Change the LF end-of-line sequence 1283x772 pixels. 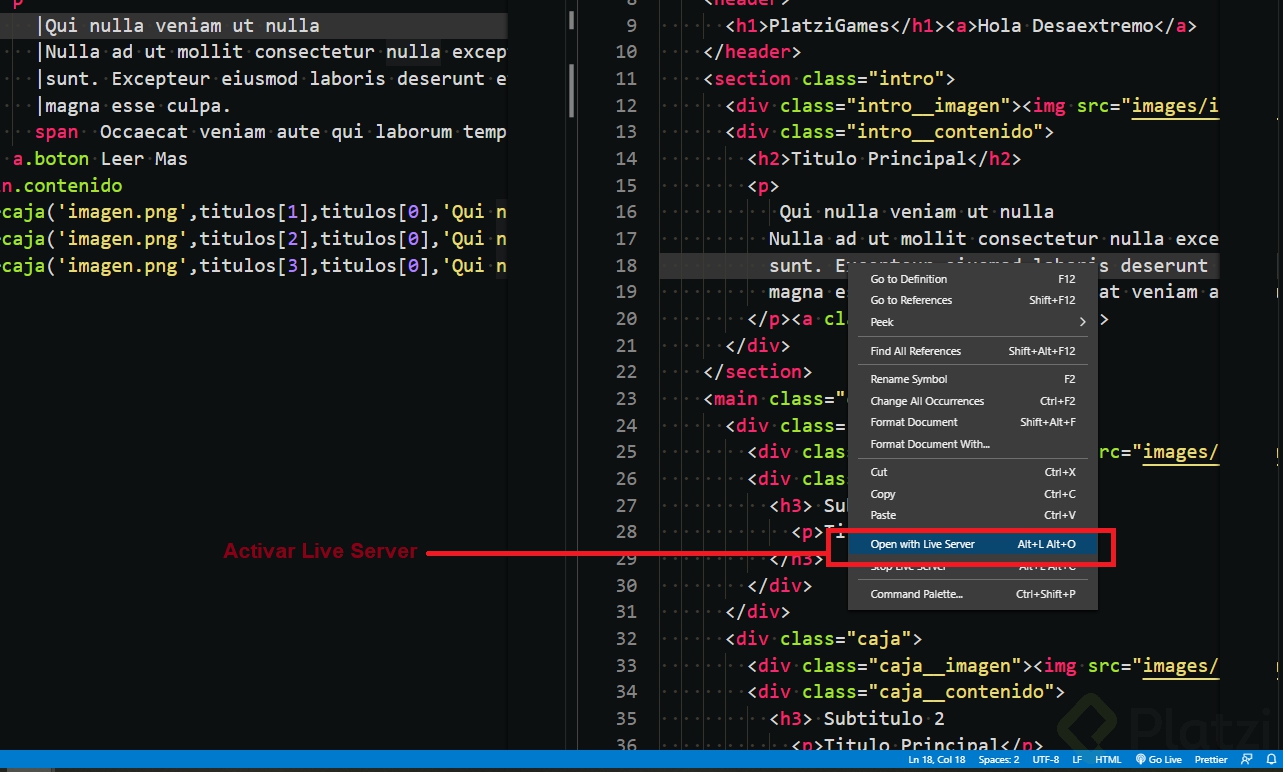point(1077,760)
